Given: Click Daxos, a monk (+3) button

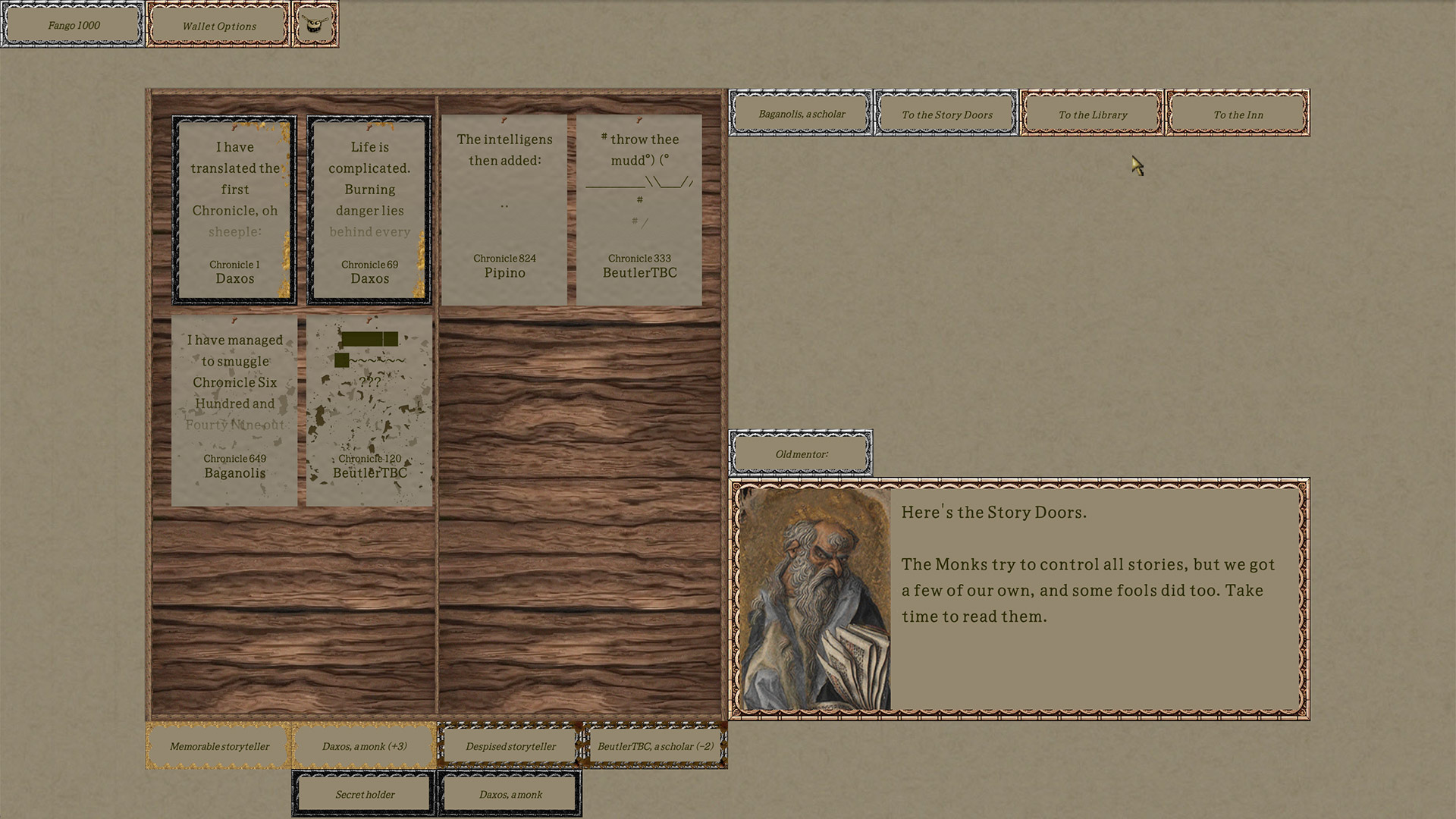Looking at the screenshot, I should point(364,746).
